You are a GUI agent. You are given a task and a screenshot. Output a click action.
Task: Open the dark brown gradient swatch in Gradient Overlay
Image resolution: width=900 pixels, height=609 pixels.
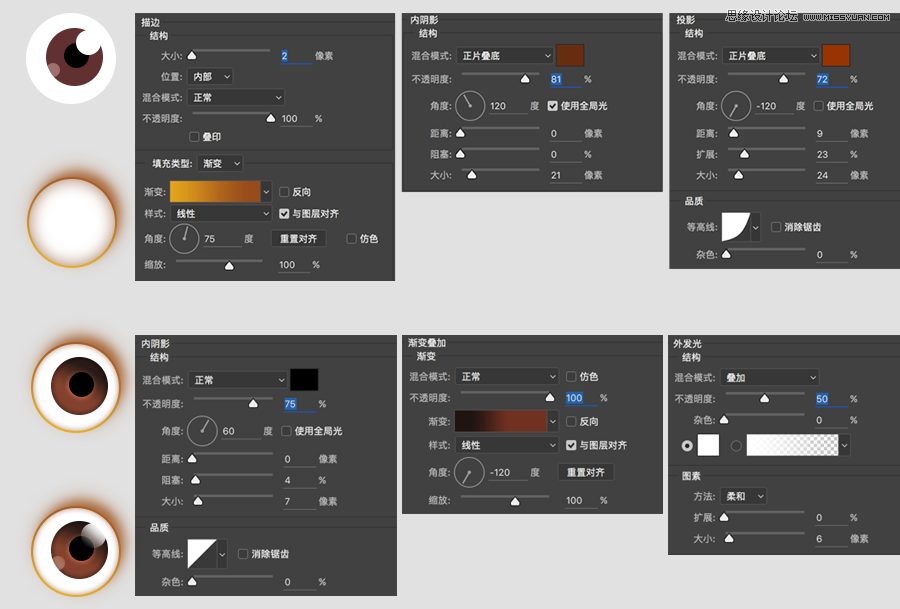(x=501, y=421)
